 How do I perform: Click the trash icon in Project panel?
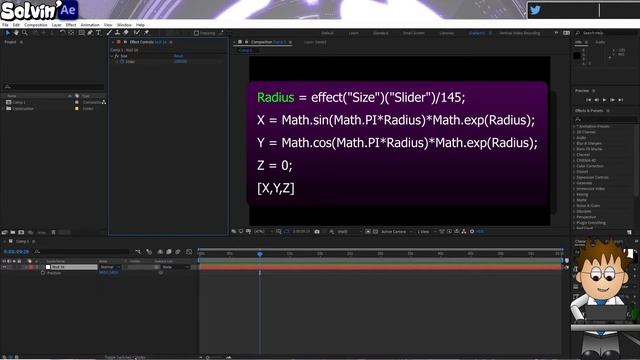tap(53, 232)
